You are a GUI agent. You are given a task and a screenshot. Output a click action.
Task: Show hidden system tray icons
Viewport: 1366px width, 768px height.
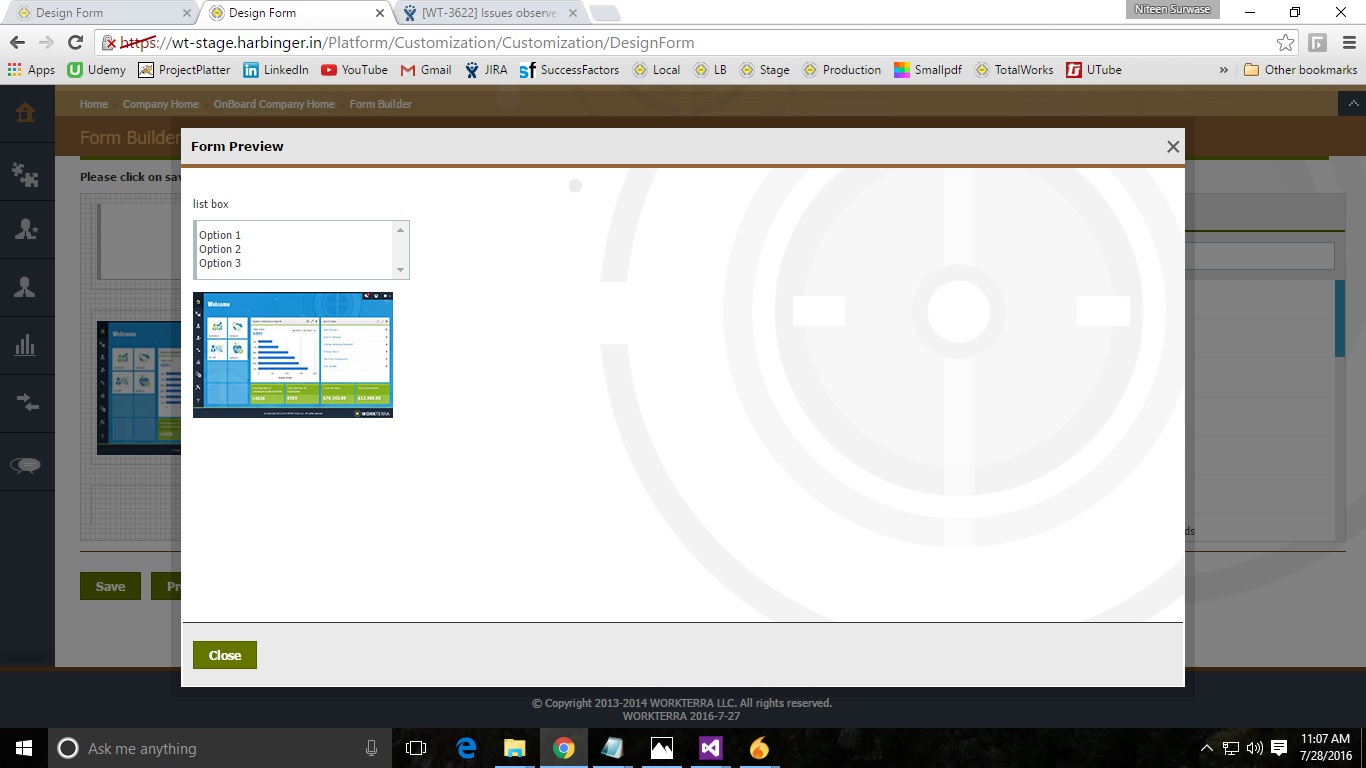click(x=1207, y=748)
